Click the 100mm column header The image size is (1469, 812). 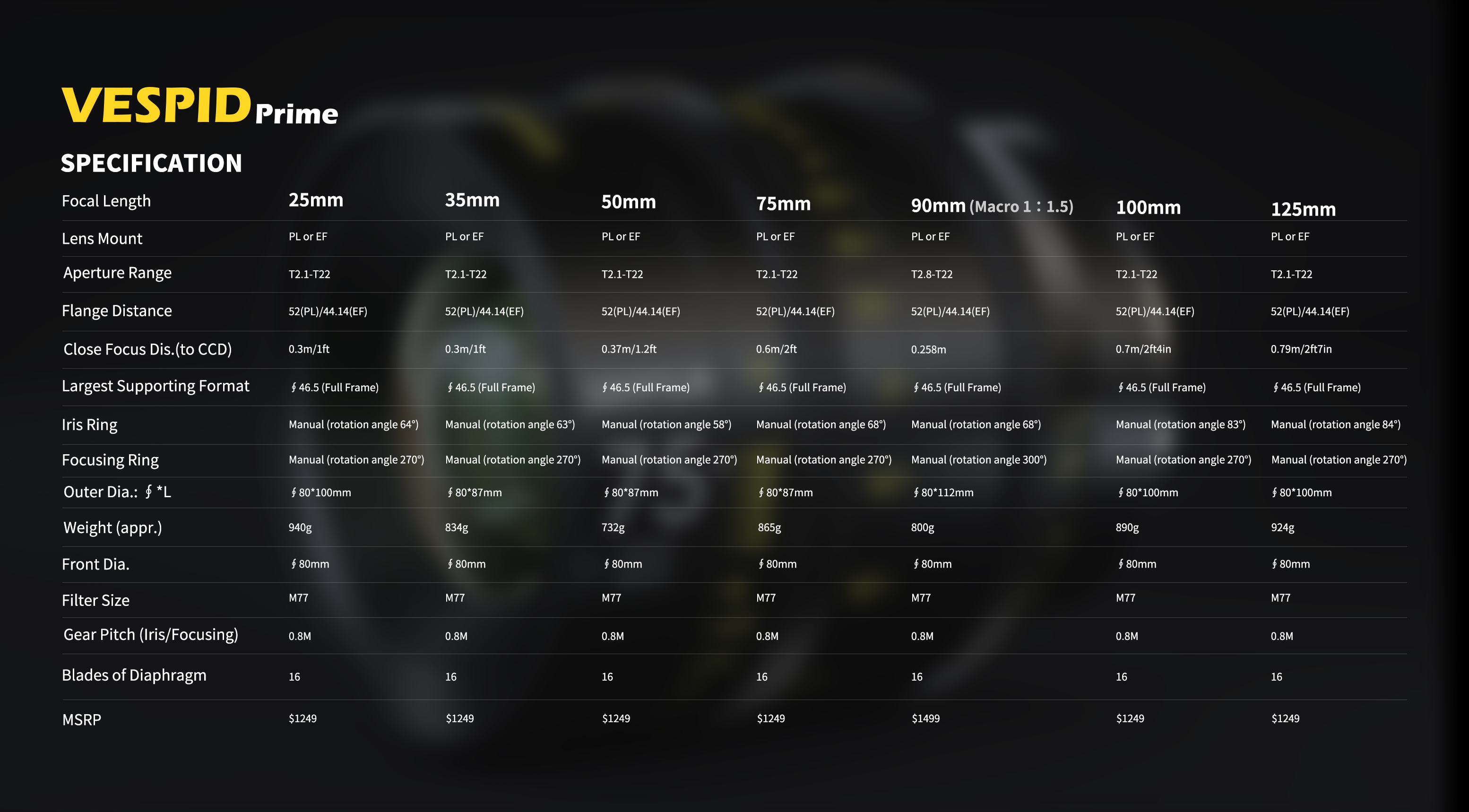pos(1148,207)
